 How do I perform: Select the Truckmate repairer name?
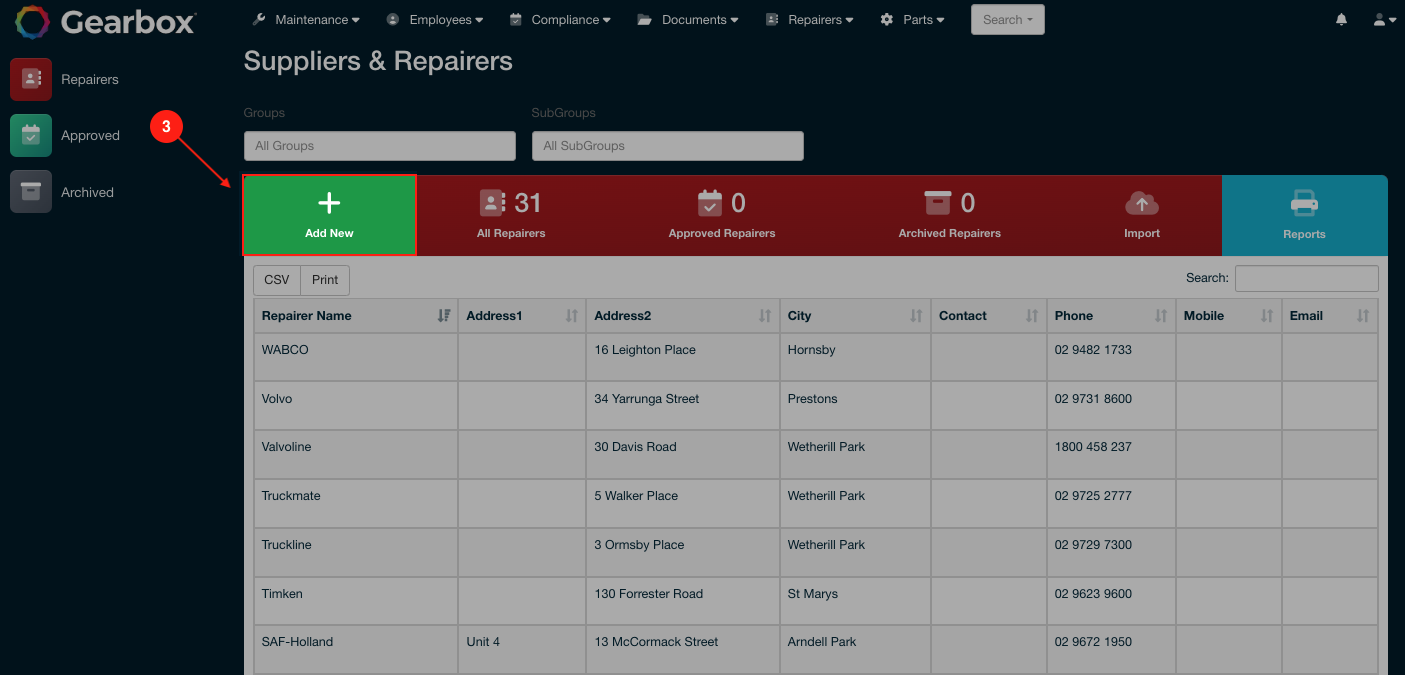coord(291,496)
